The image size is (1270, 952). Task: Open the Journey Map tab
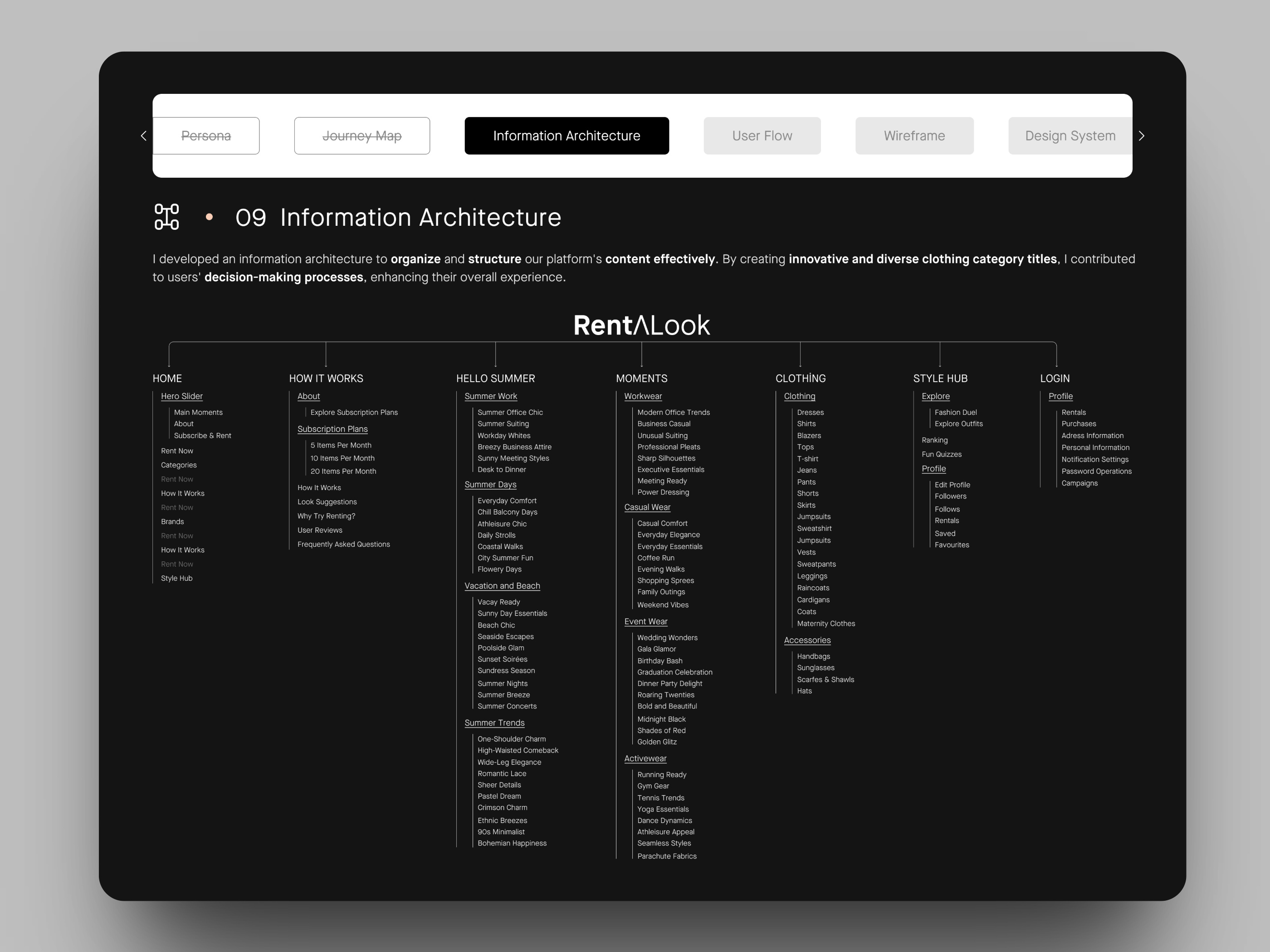pyautogui.click(x=361, y=136)
